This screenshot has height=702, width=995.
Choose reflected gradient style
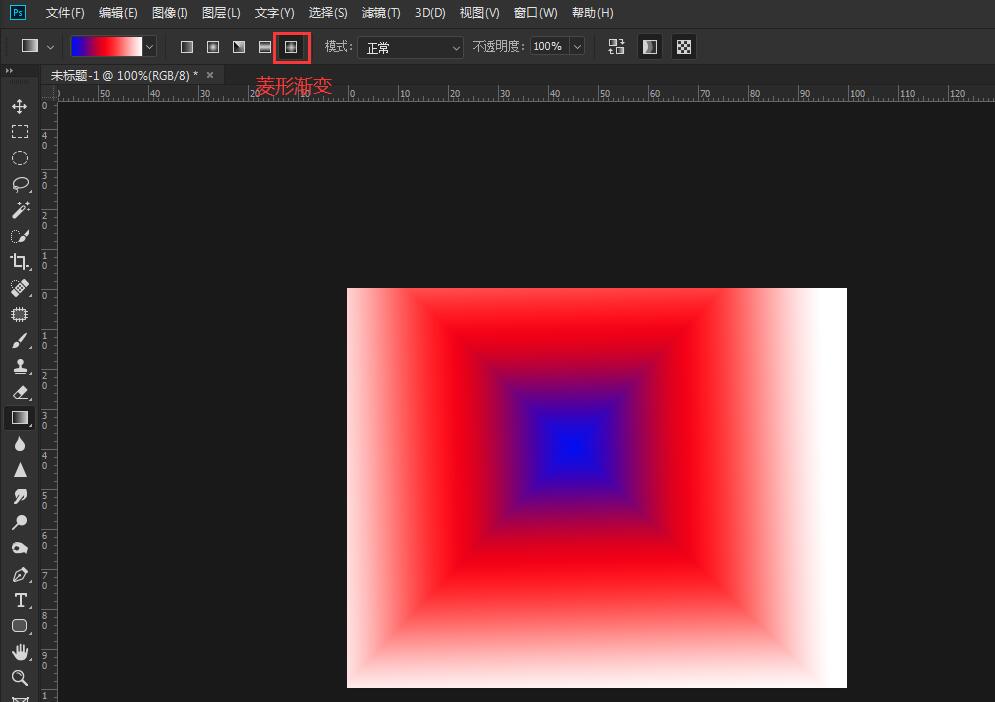265,47
